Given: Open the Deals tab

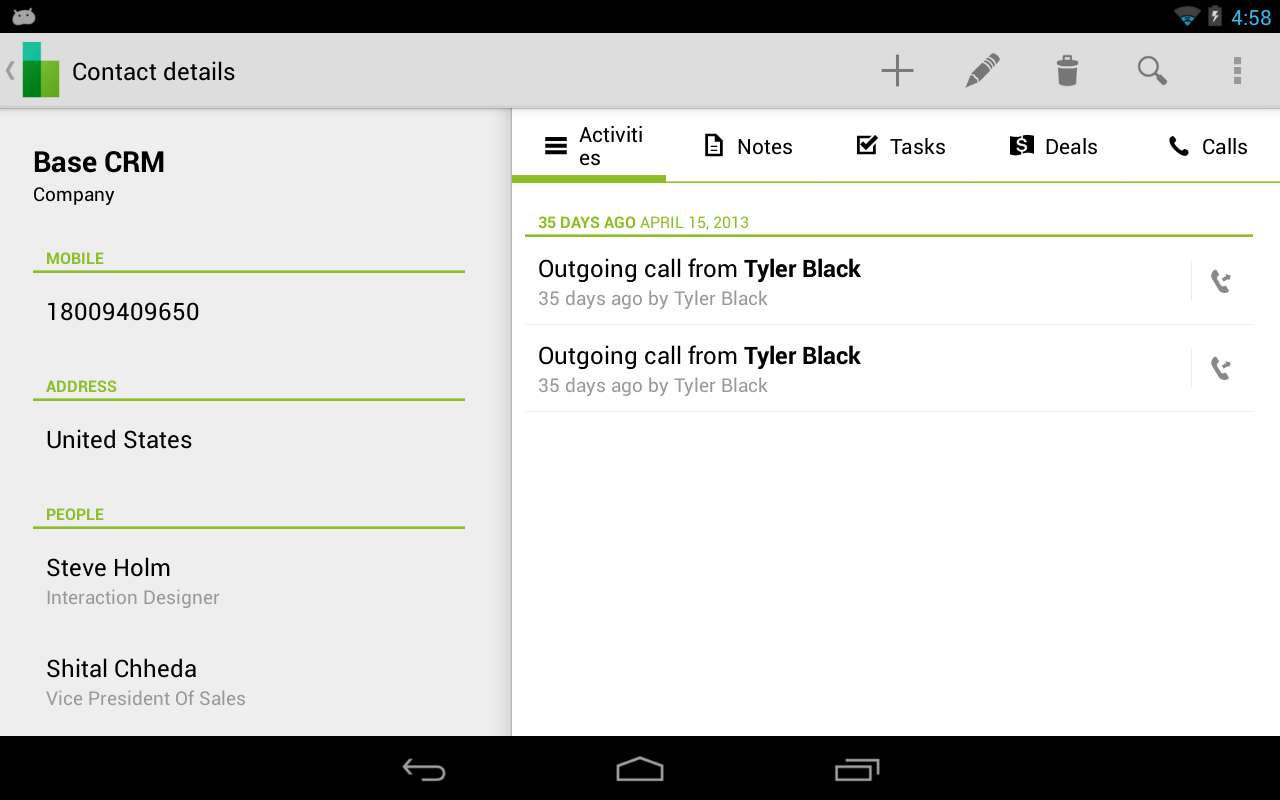Looking at the screenshot, I should [1054, 146].
